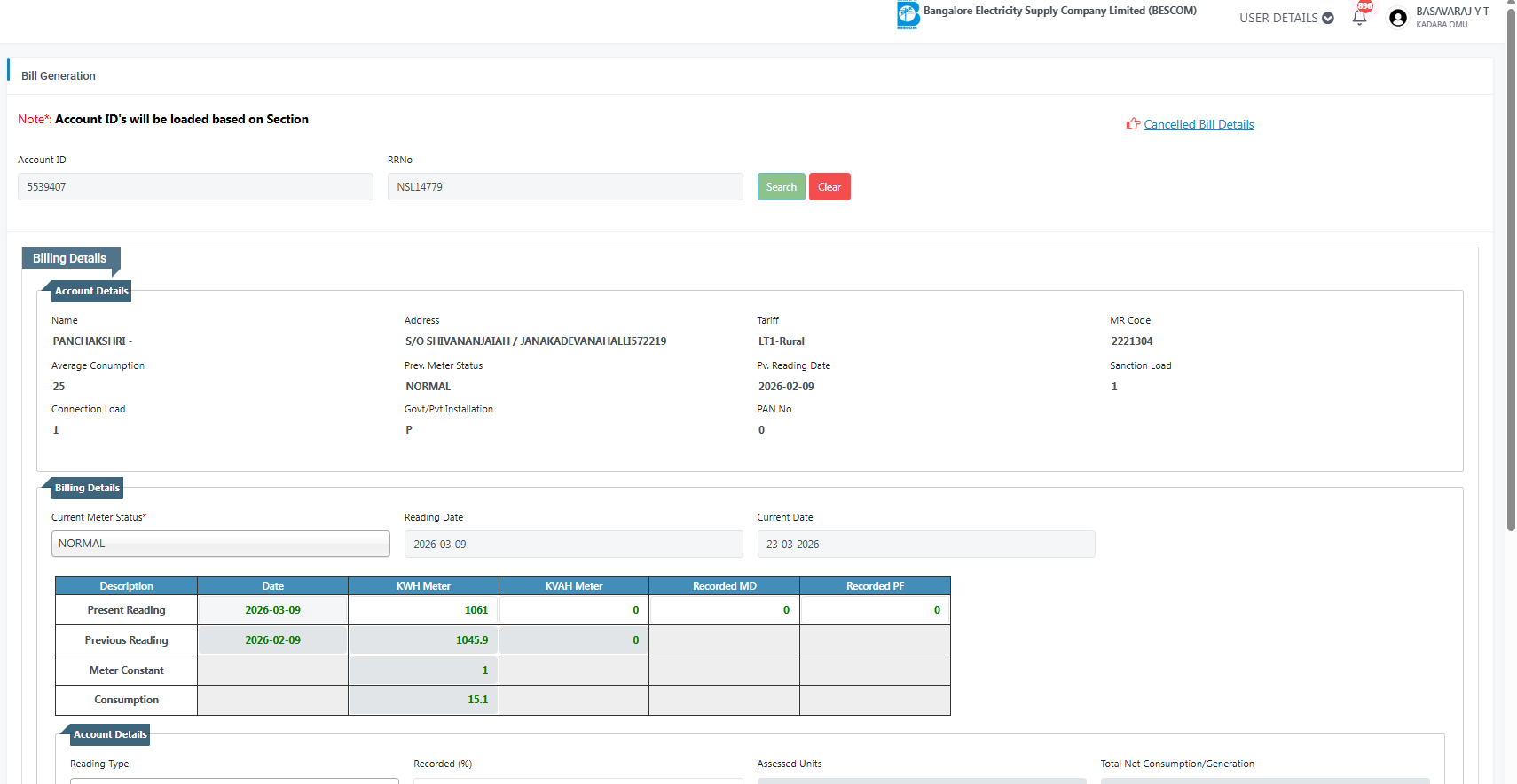Open the Cancelled Bill Details link
Screen dimensions: 1517x784
tap(1199, 124)
